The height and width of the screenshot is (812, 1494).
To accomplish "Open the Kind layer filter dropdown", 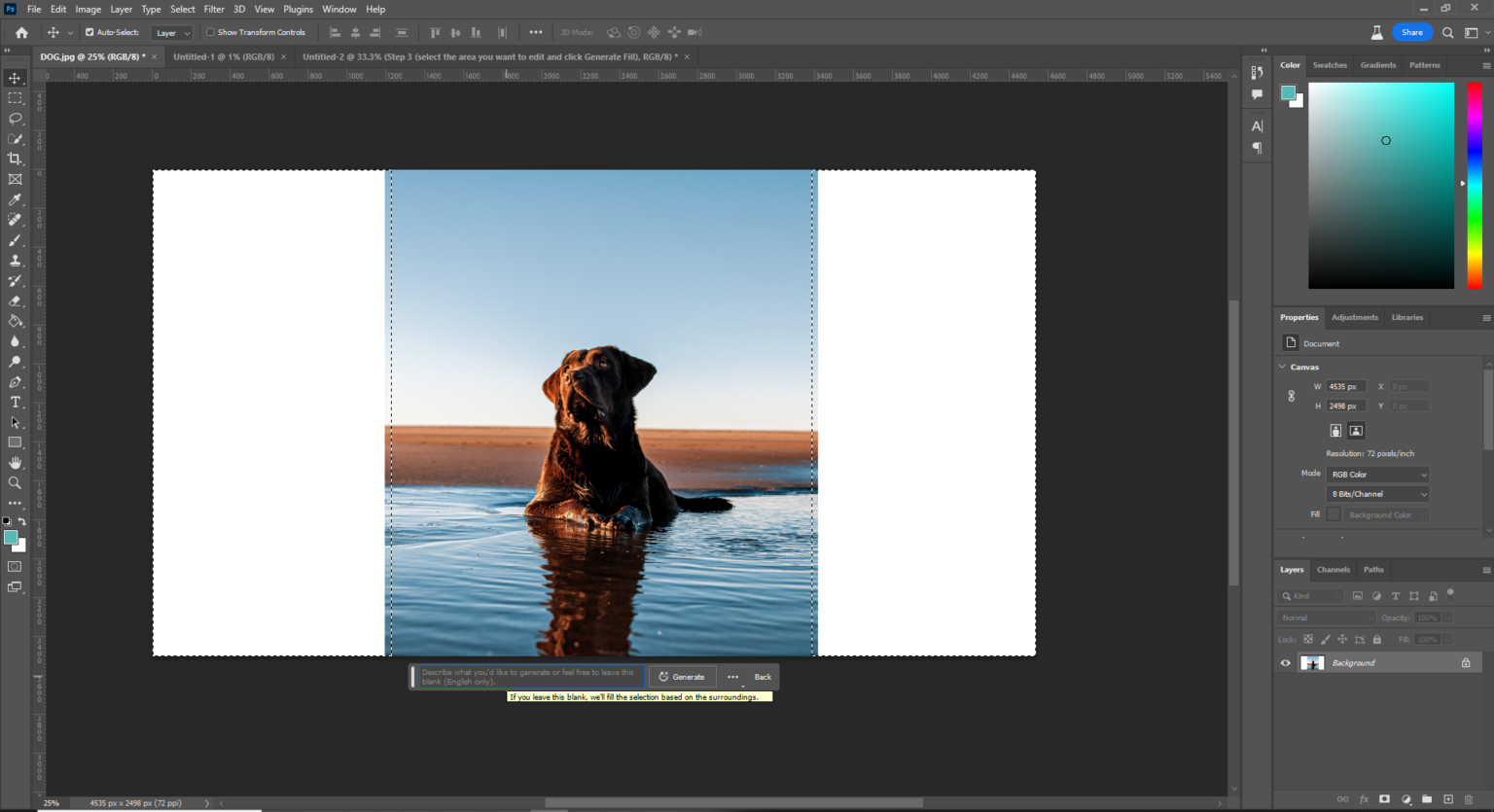I will 1310,596.
